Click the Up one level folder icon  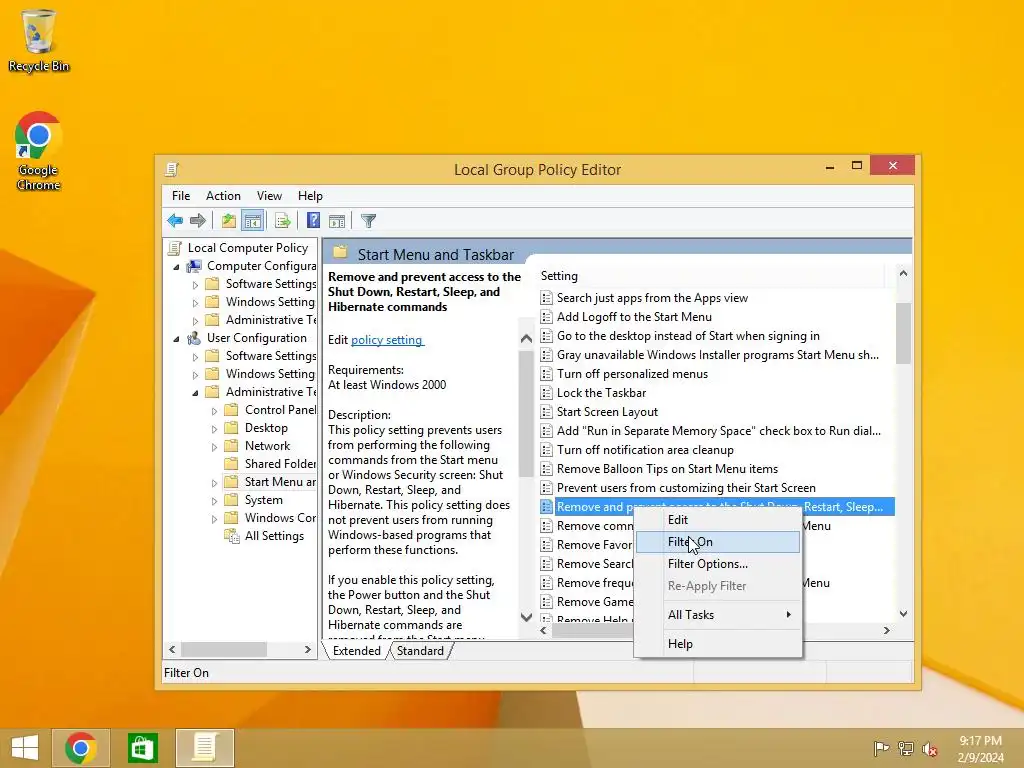(228, 221)
